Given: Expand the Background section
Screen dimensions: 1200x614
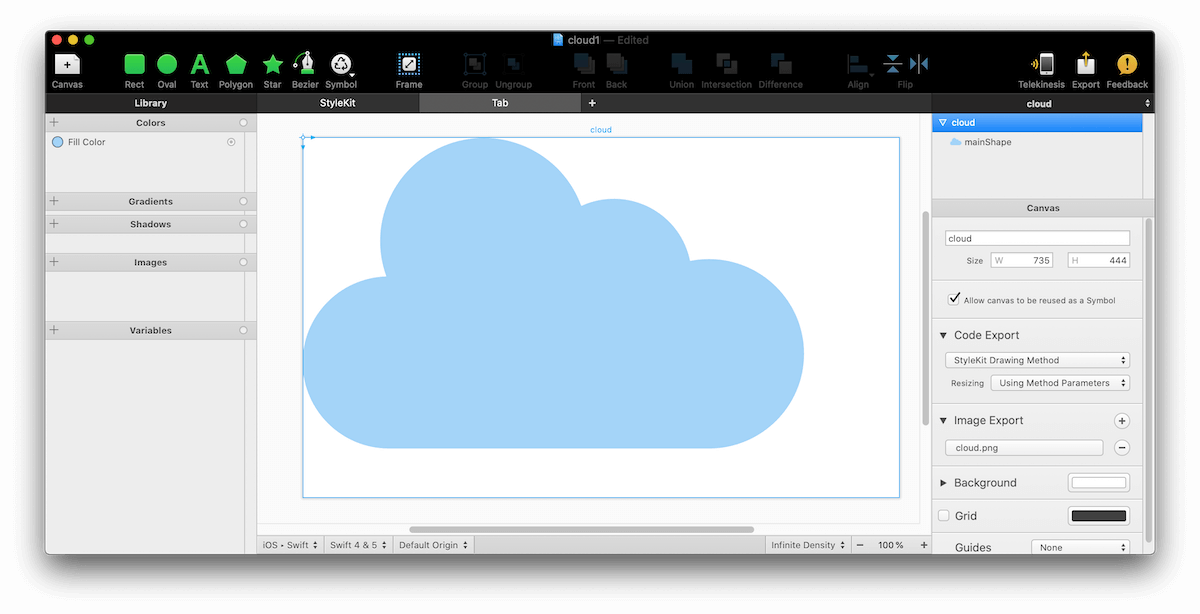Looking at the screenshot, I should tap(944, 483).
